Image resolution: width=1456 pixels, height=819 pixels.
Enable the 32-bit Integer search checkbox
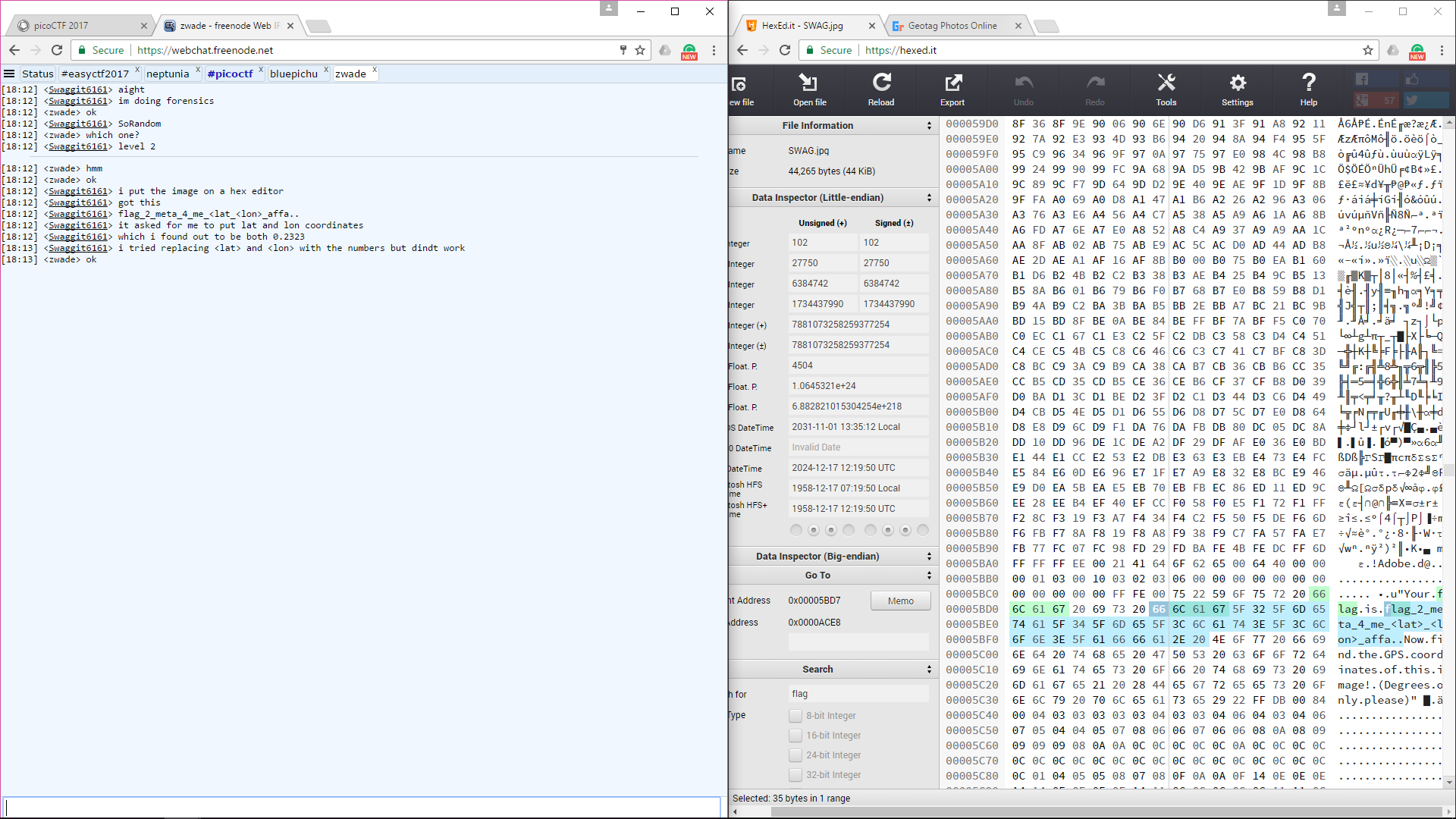point(795,775)
